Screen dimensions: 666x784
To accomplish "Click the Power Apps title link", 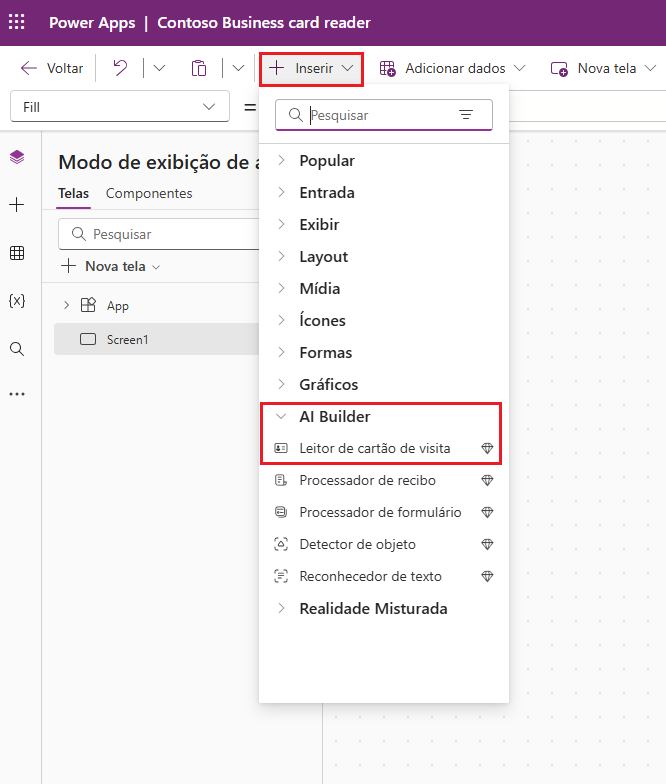I will [92, 22].
